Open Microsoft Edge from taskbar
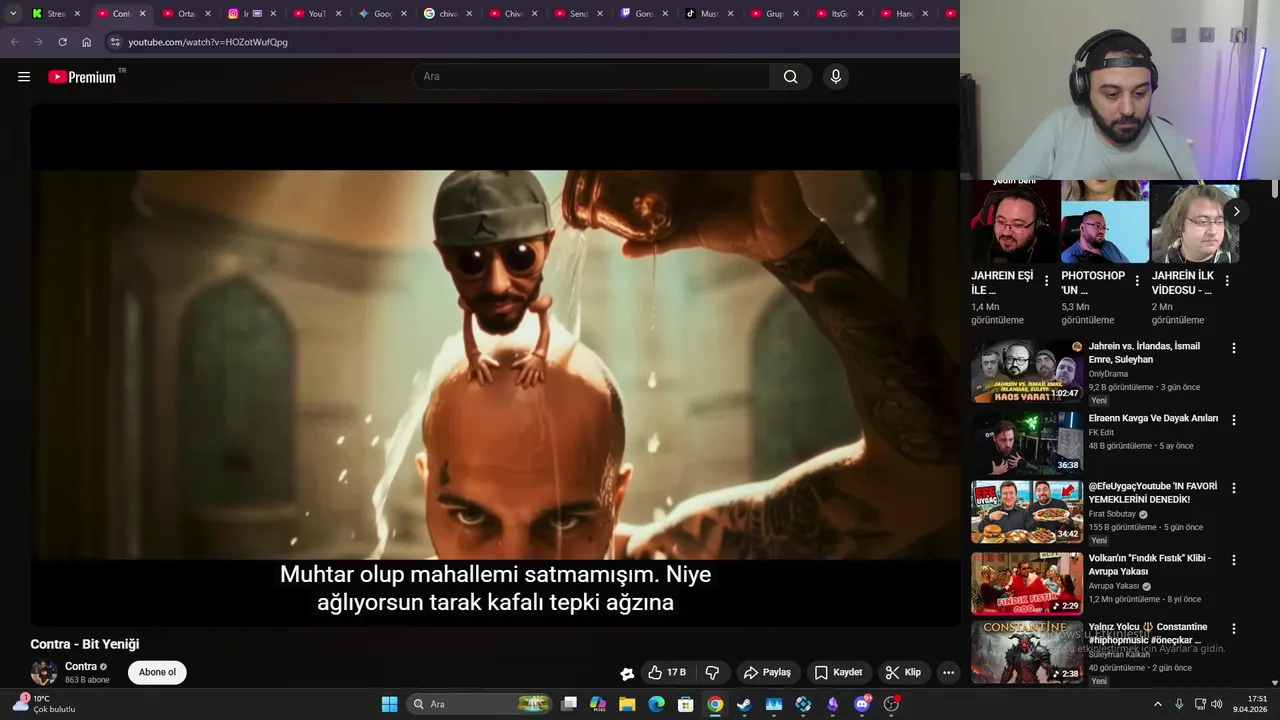This screenshot has width=1280, height=720. click(656, 704)
